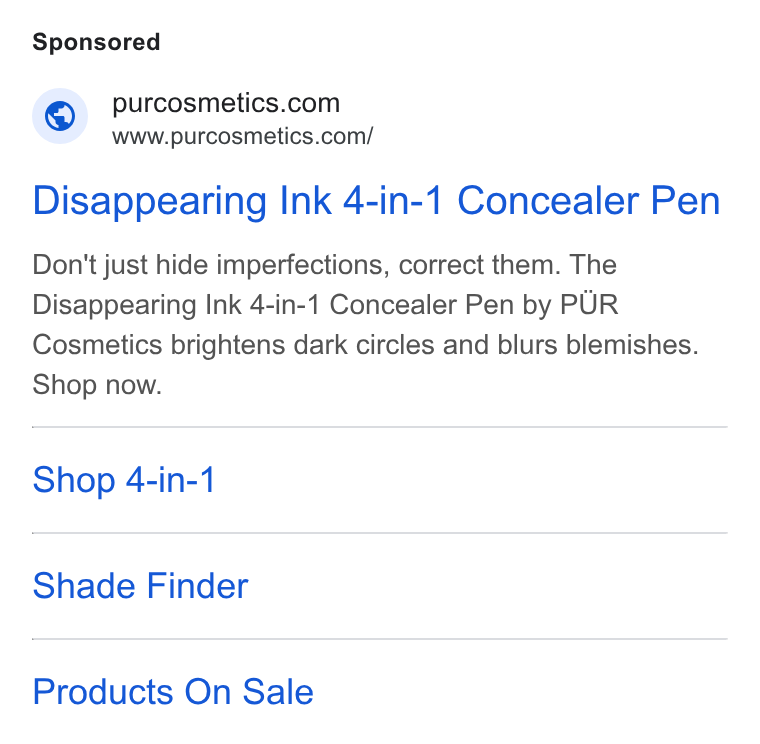Open the Shop 4-in-1 sitelink
This screenshot has height=744, width=760.
click(124, 480)
